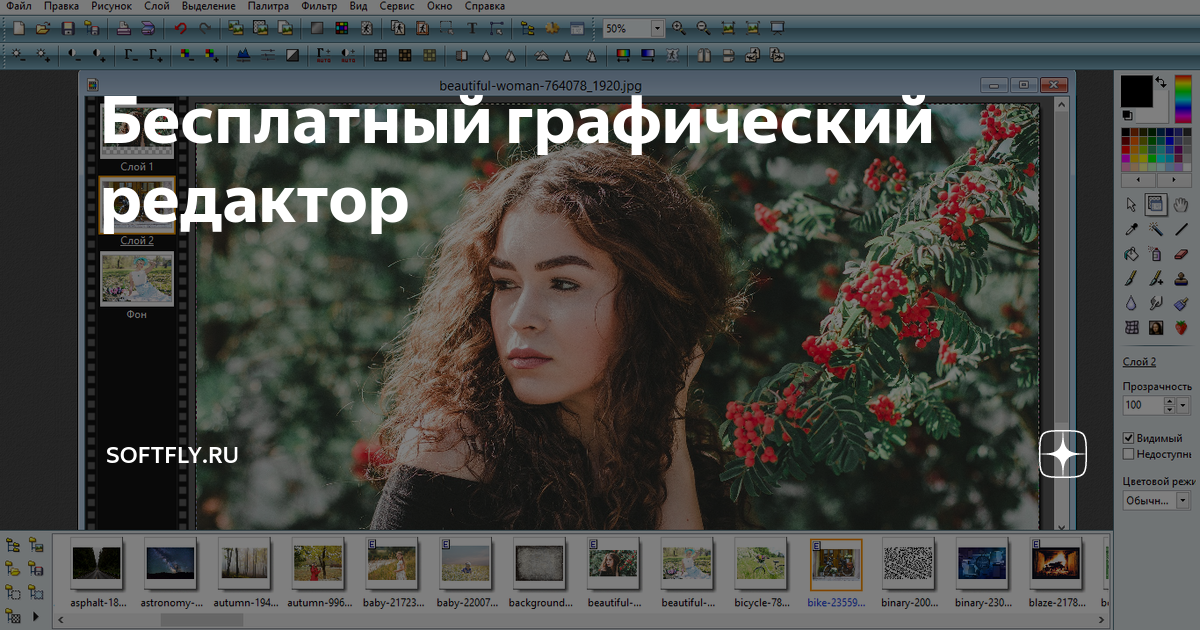Click the Undo arrow in toolbar
This screenshot has height=630, width=1200.
pyautogui.click(x=181, y=28)
